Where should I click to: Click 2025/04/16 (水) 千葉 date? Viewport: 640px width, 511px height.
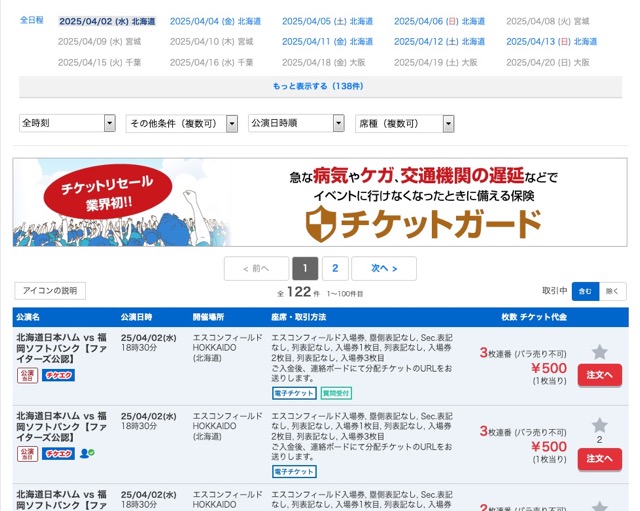pyautogui.click(x=211, y=62)
